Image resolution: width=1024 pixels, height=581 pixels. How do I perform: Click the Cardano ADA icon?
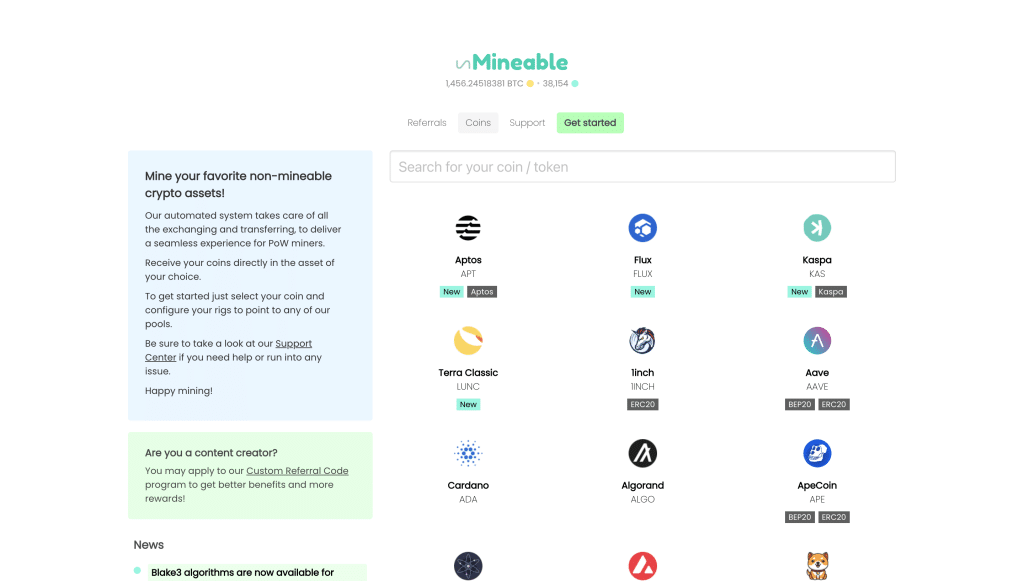pyautogui.click(x=468, y=453)
